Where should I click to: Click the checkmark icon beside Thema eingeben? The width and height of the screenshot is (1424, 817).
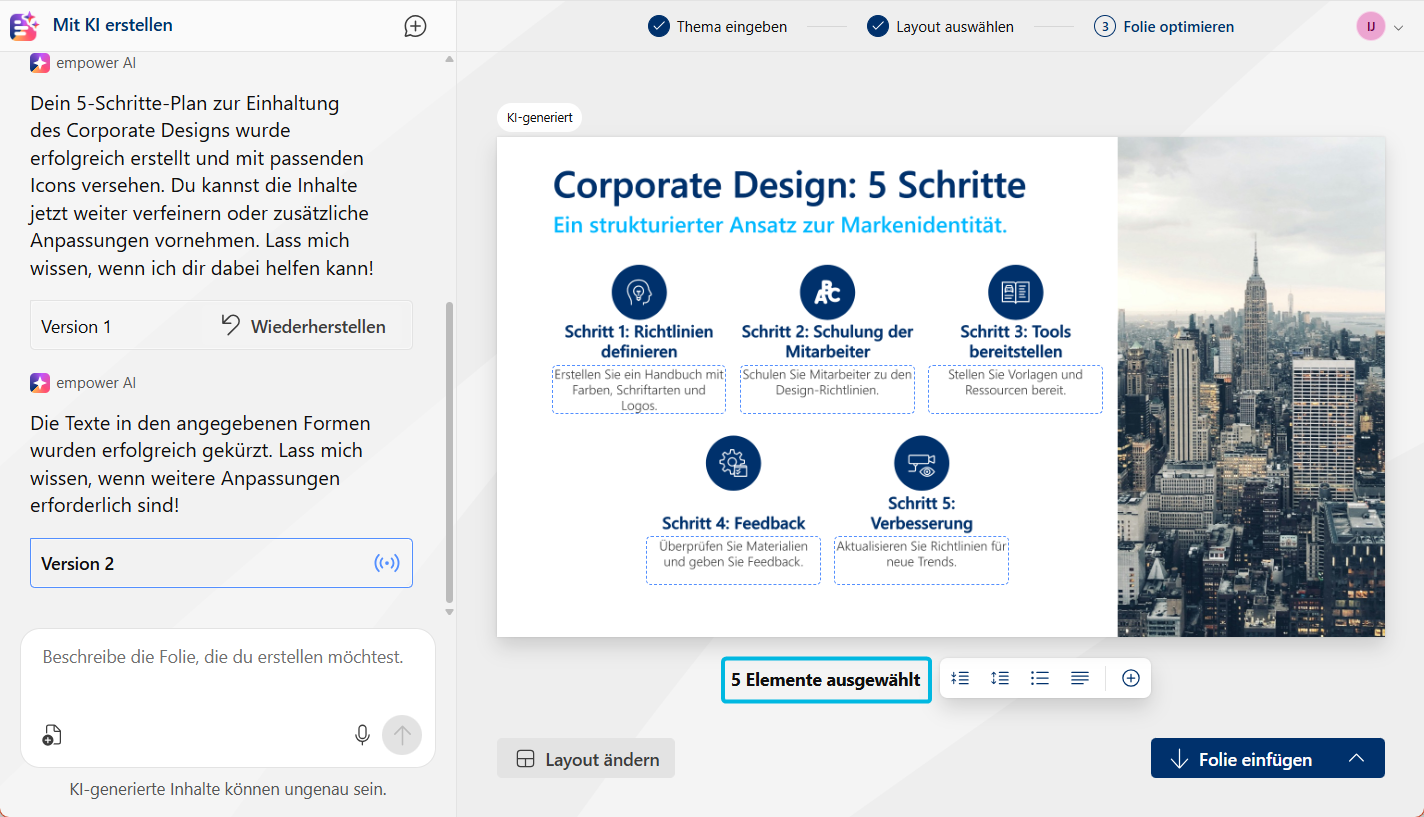pyautogui.click(x=658, y=26)
